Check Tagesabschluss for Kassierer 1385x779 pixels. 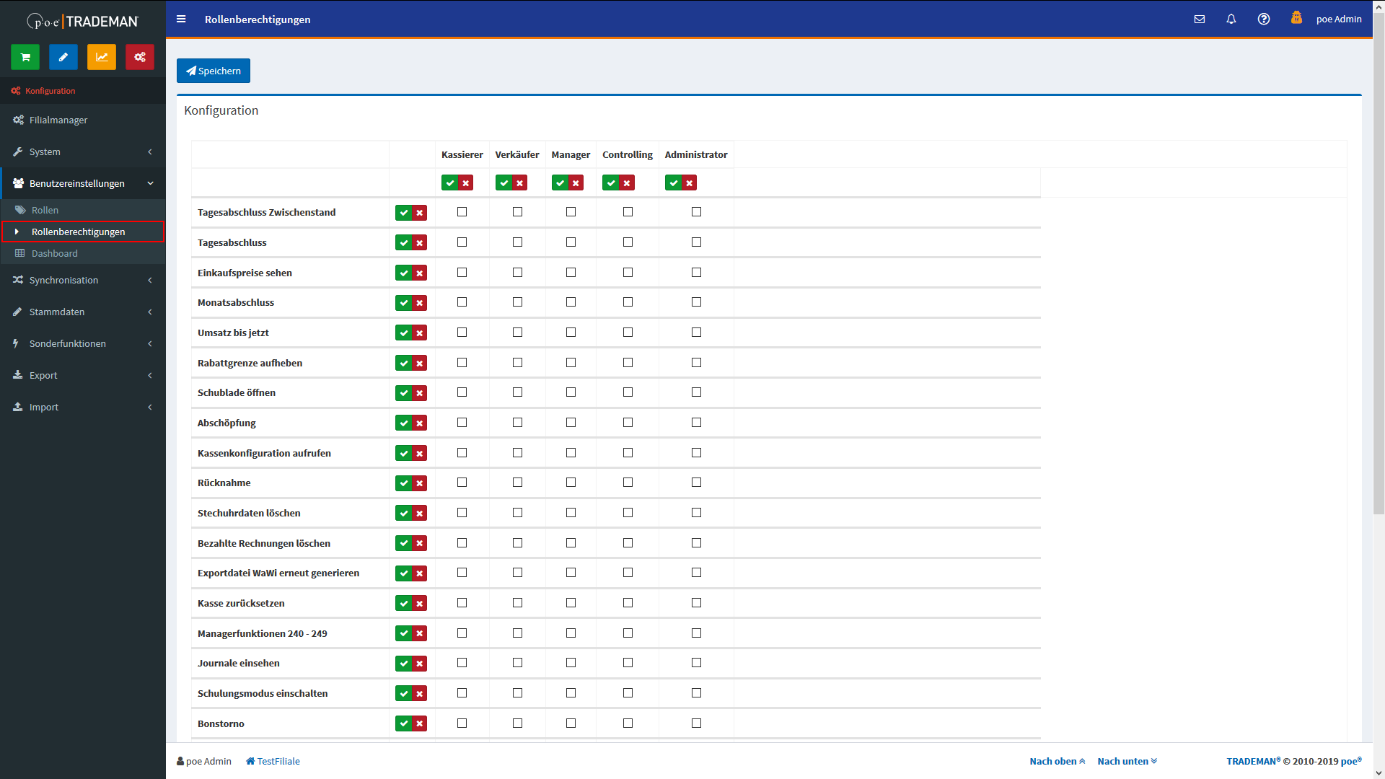point(462,242)
